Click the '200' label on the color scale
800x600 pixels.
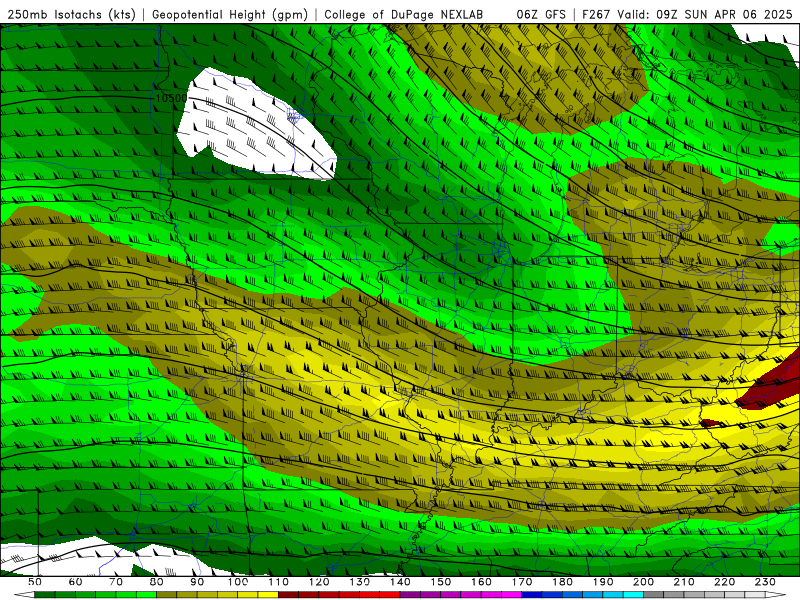[643, 582]
